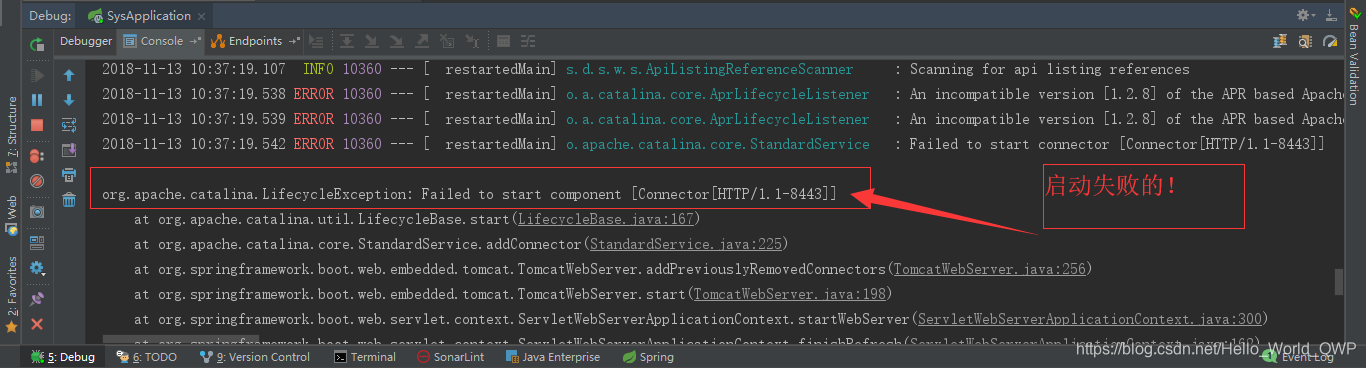Click Run to Cursor button
This screenshot has width=1366, height=368.
472,41
